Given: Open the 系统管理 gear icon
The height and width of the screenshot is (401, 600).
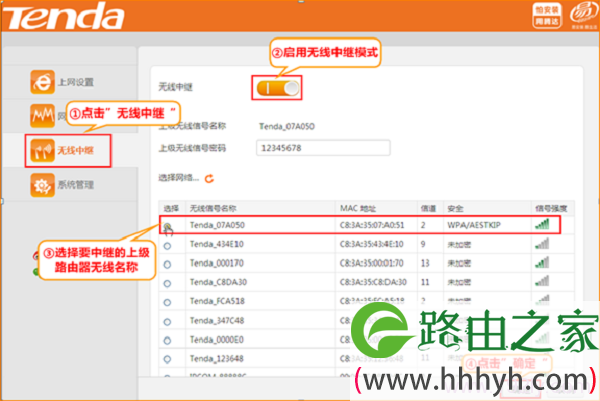Looking at the screenshot, I should point(42,185).
